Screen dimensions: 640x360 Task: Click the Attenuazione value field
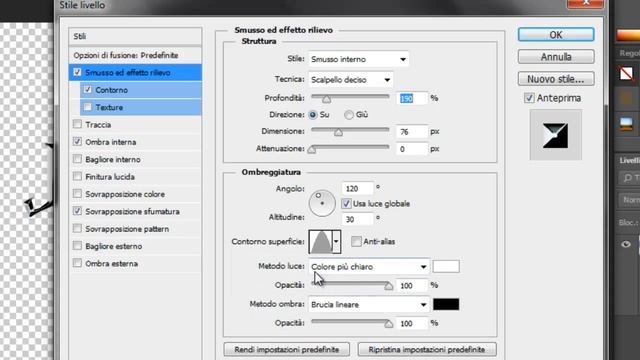click(x=412, y=149)
